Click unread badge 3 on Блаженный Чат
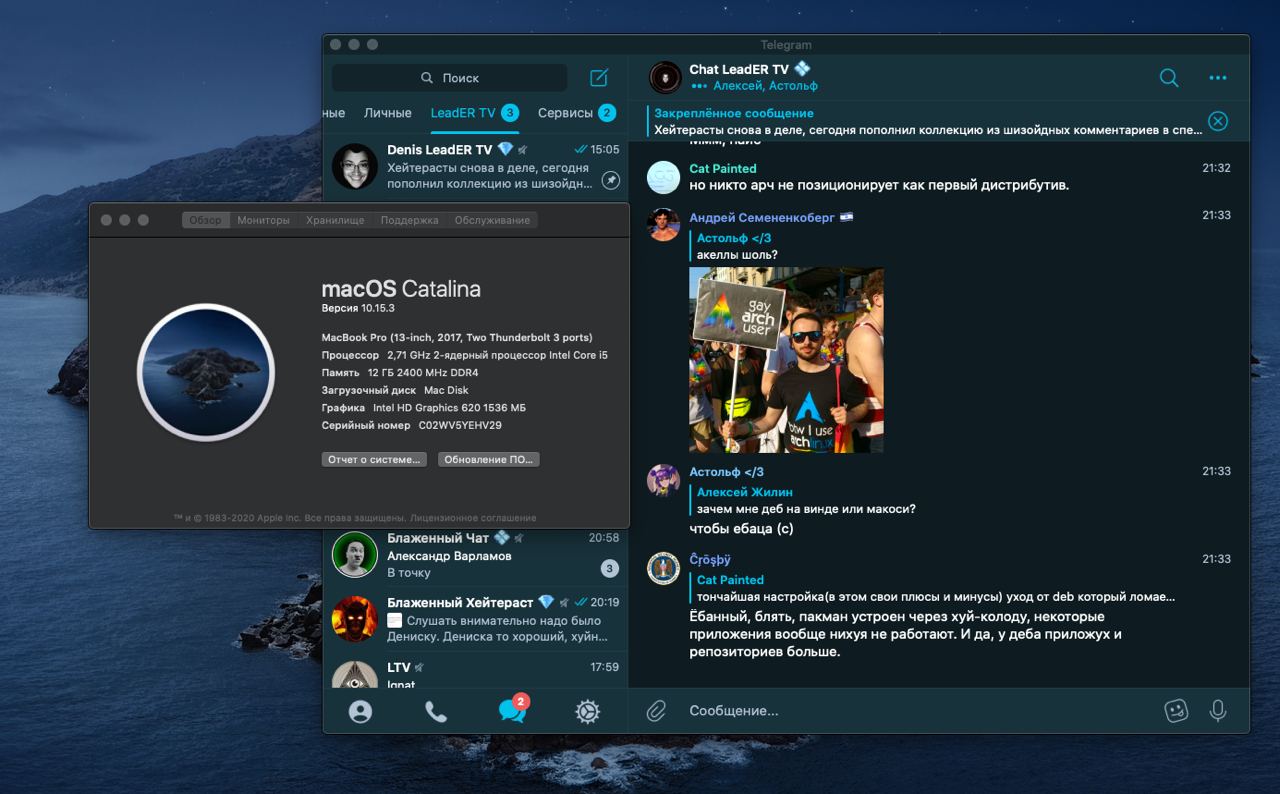 pos(609,569)
